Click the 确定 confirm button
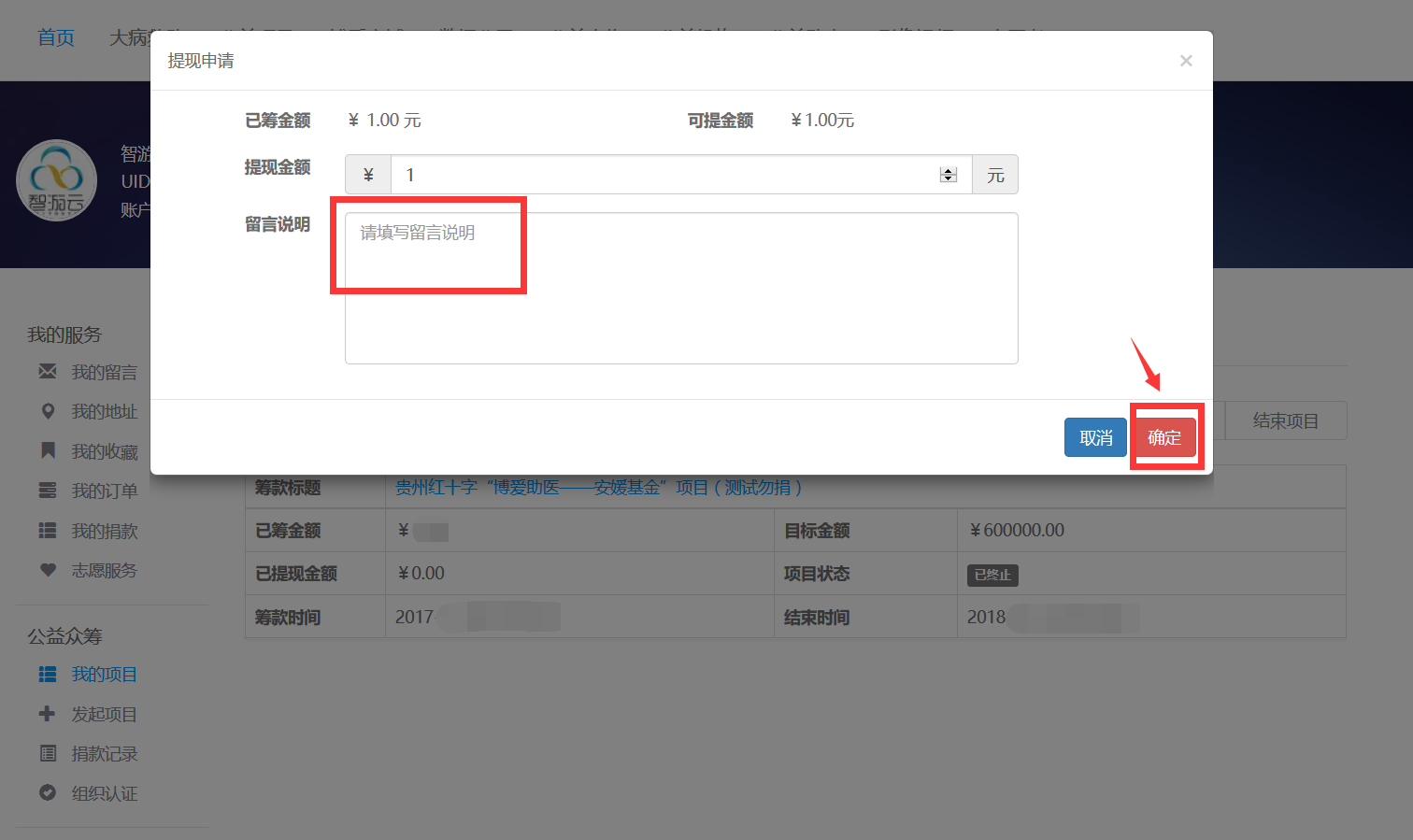 coord(1164,437)
